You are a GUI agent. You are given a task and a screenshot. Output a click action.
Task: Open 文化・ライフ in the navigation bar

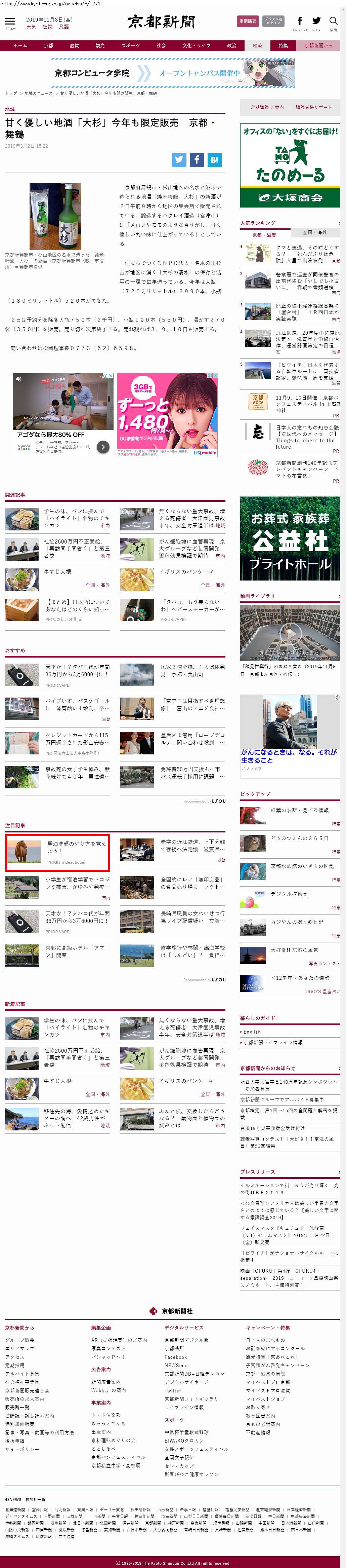coord(196,46)
